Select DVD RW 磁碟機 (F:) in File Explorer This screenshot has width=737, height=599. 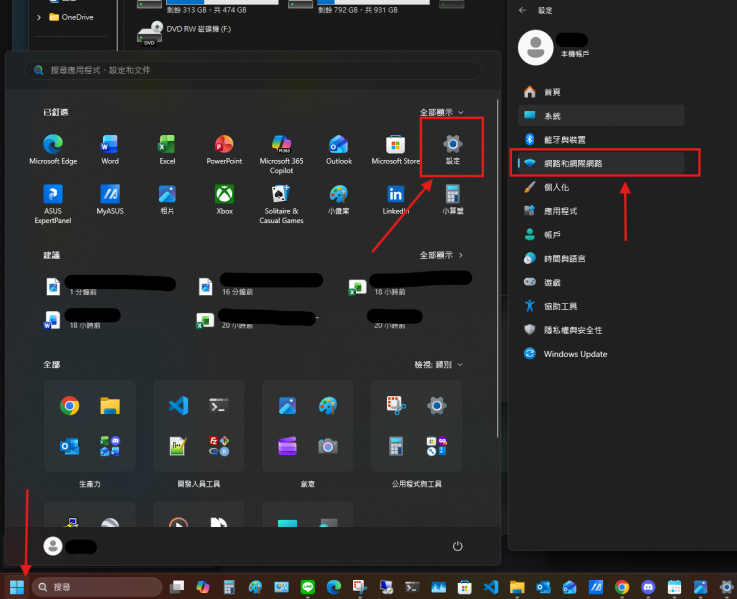tap(184, 32)
